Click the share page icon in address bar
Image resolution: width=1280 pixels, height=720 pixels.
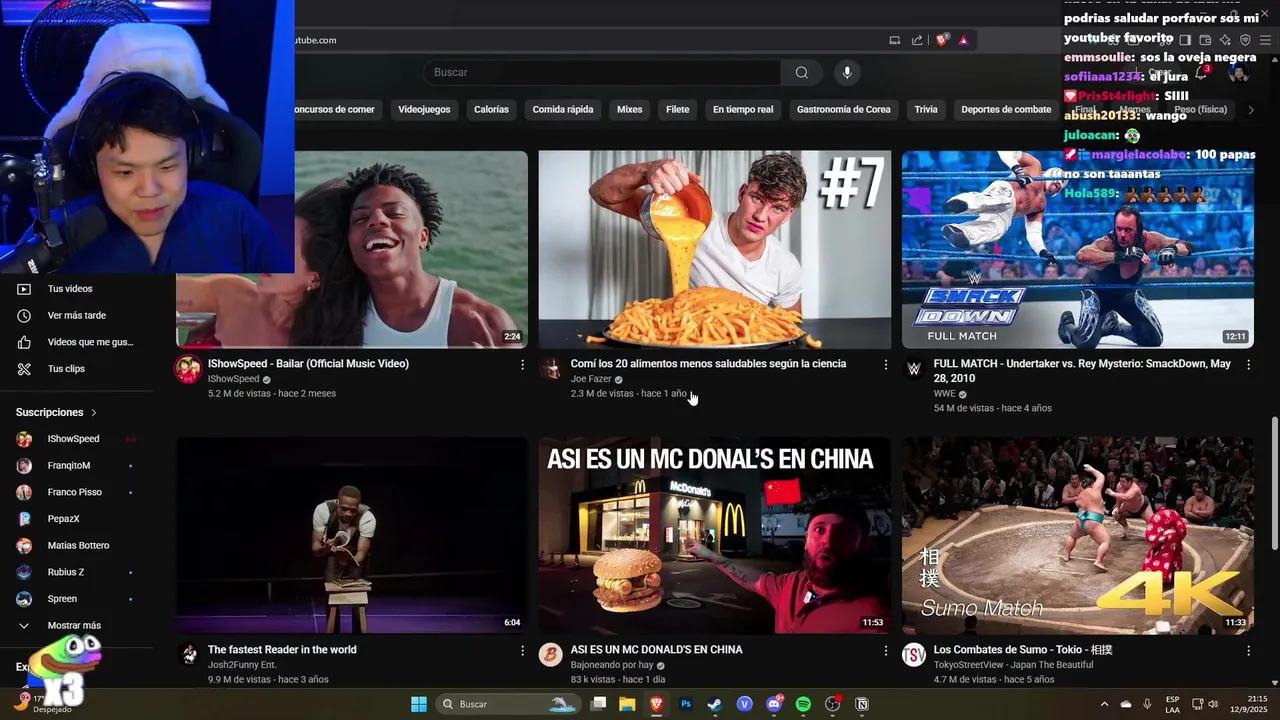pyautogui.click(x=917, y=40)
